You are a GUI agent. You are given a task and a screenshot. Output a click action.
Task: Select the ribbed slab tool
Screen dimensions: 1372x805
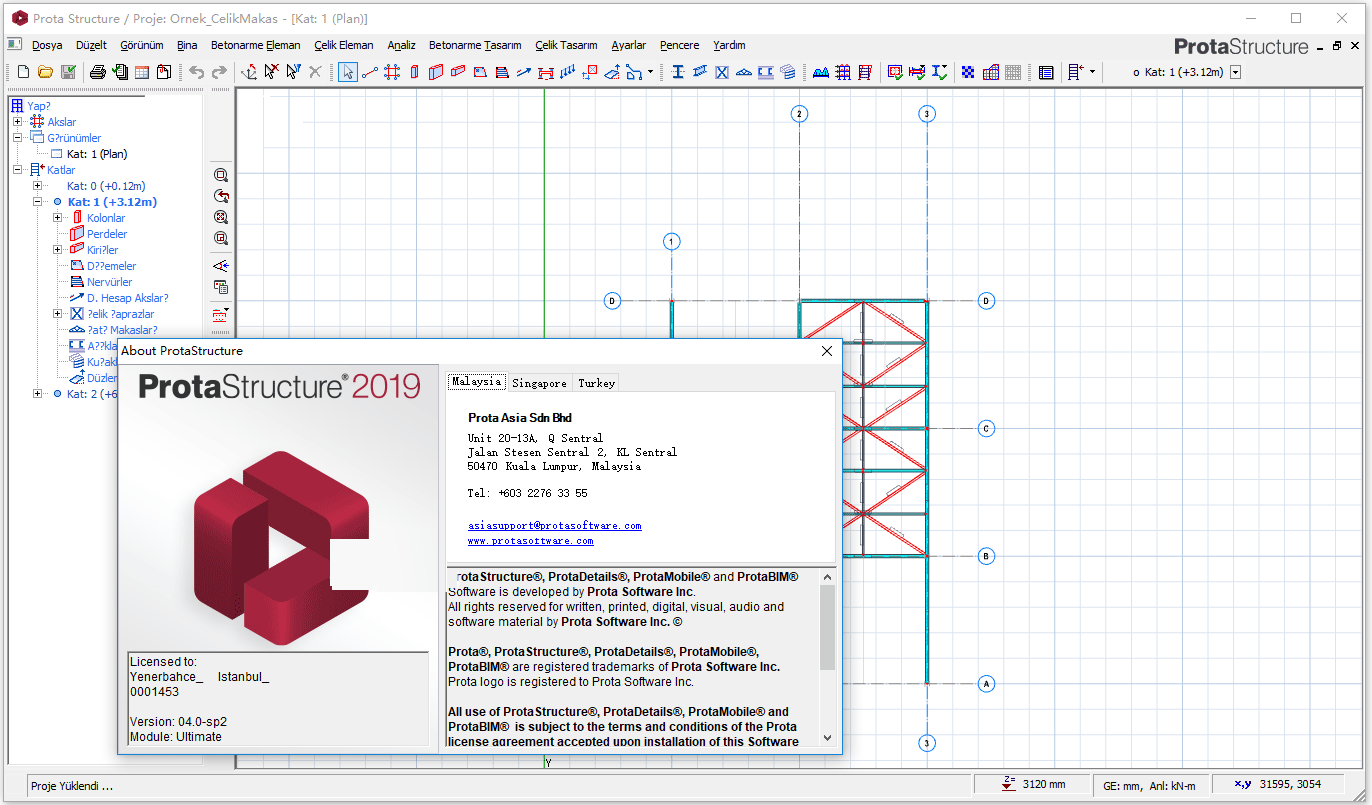coord(502,72)
